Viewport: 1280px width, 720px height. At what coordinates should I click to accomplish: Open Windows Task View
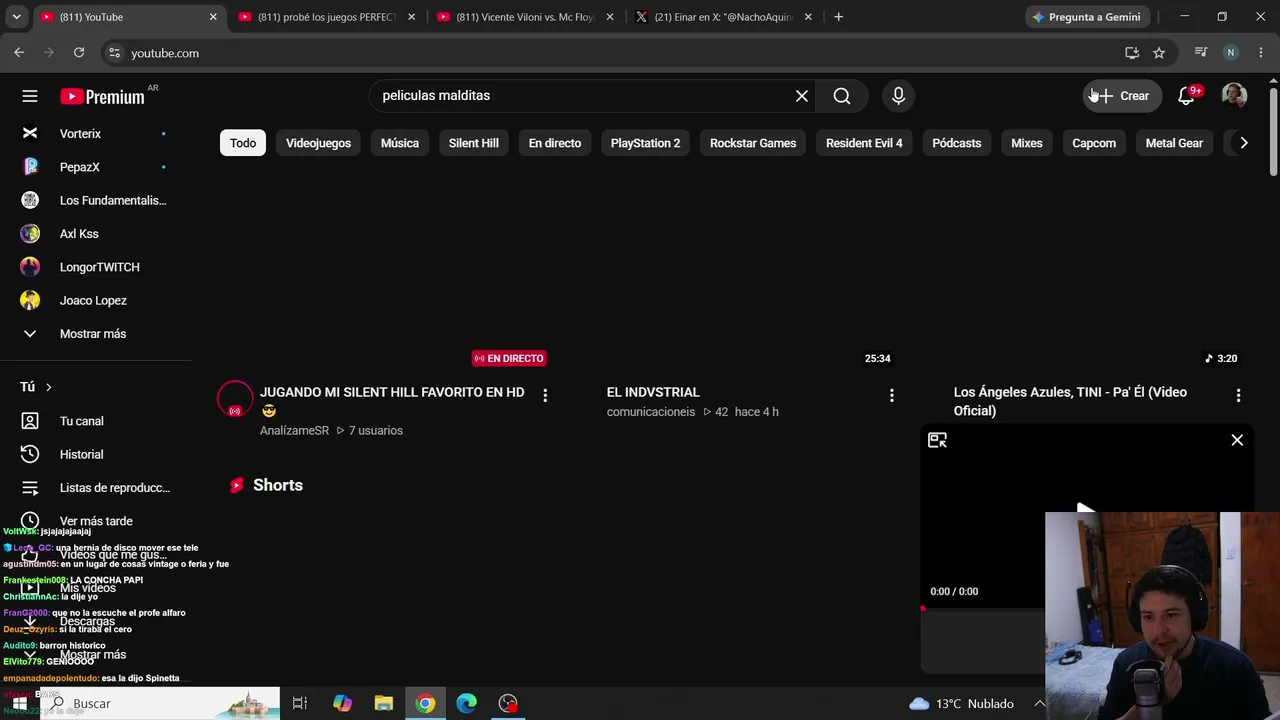coord(299,704)
